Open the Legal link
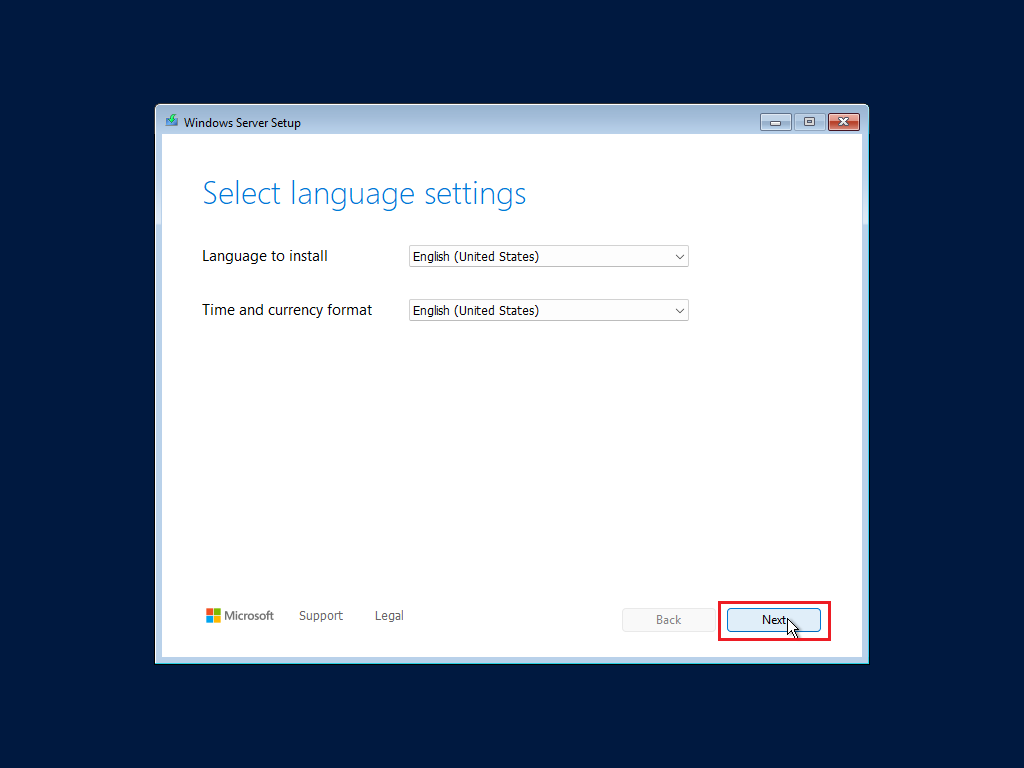1024x768 pixels. click(x=389, y=616)
